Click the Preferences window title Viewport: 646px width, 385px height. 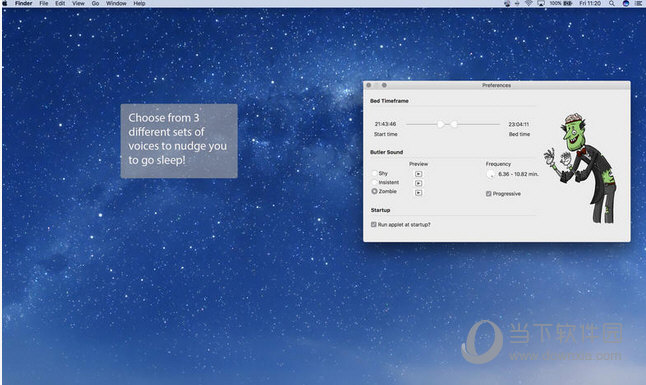pos(496,85)
